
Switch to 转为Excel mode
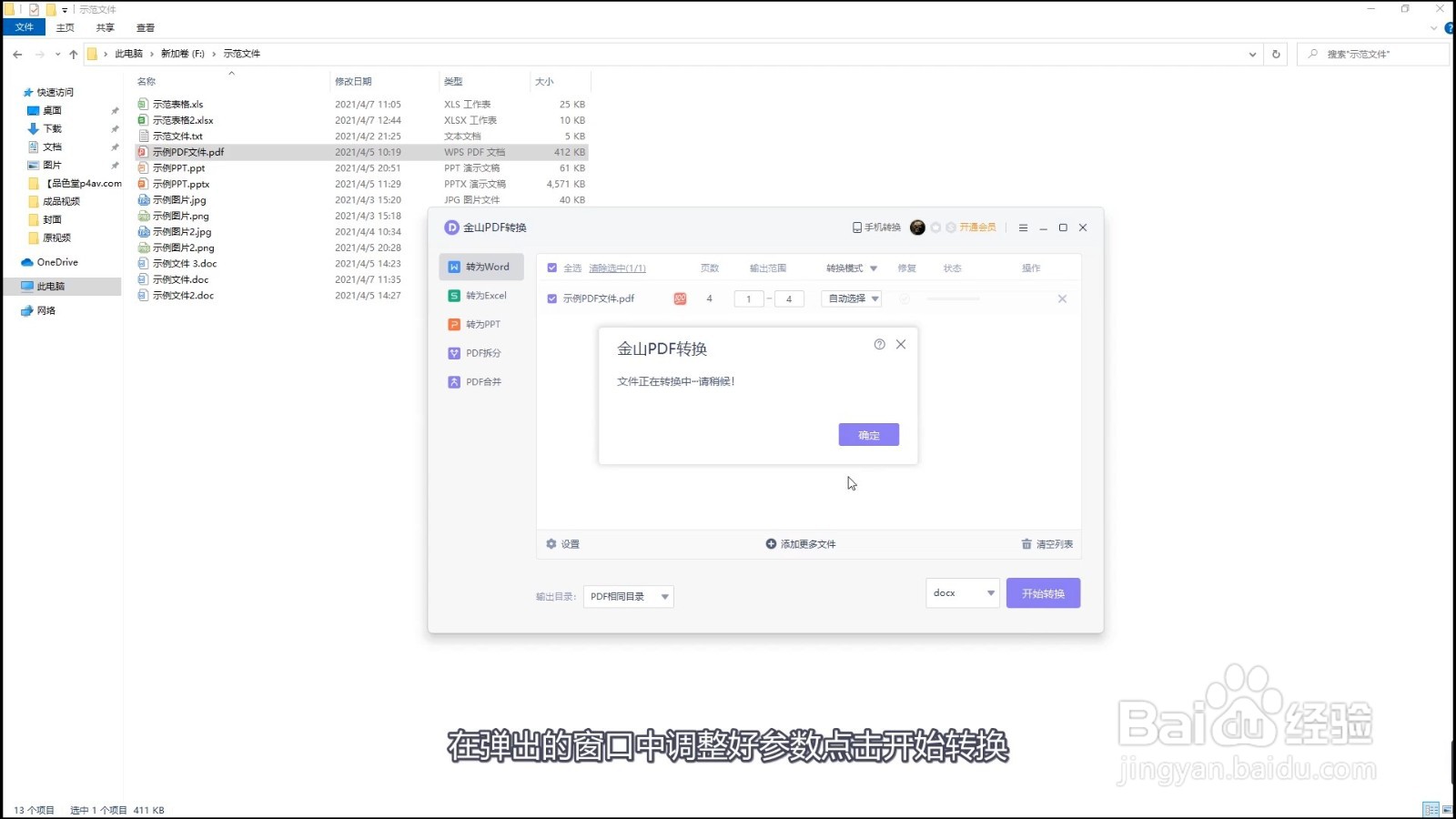480,295
